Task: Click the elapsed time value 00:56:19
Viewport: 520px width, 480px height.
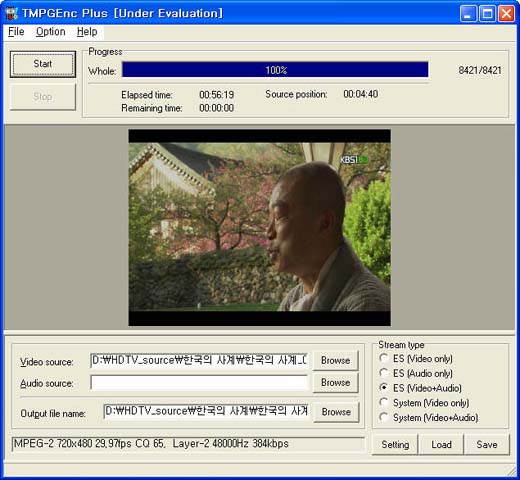Action: [x=217, y=95]
